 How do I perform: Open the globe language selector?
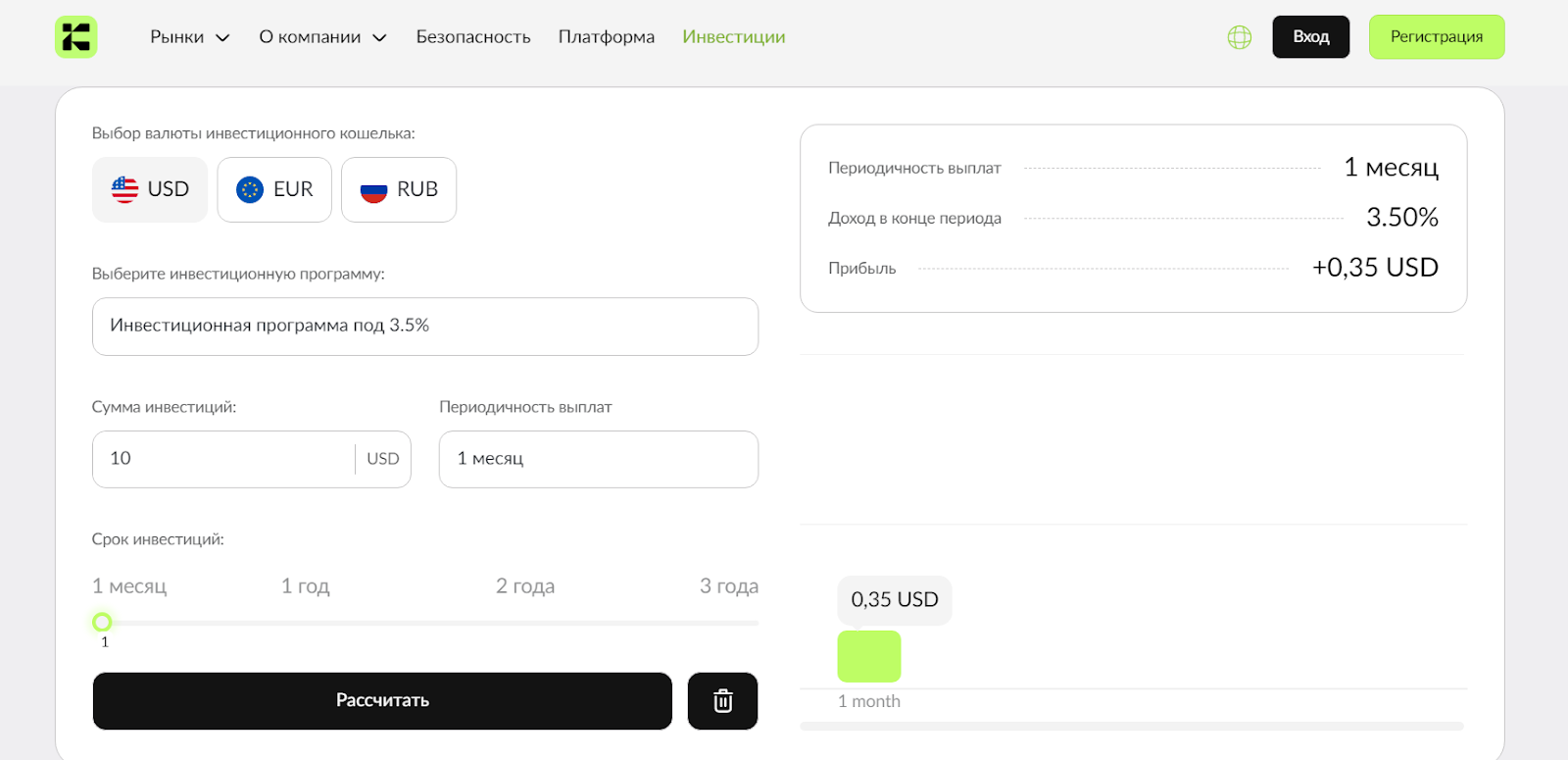tap(1239, 37)
